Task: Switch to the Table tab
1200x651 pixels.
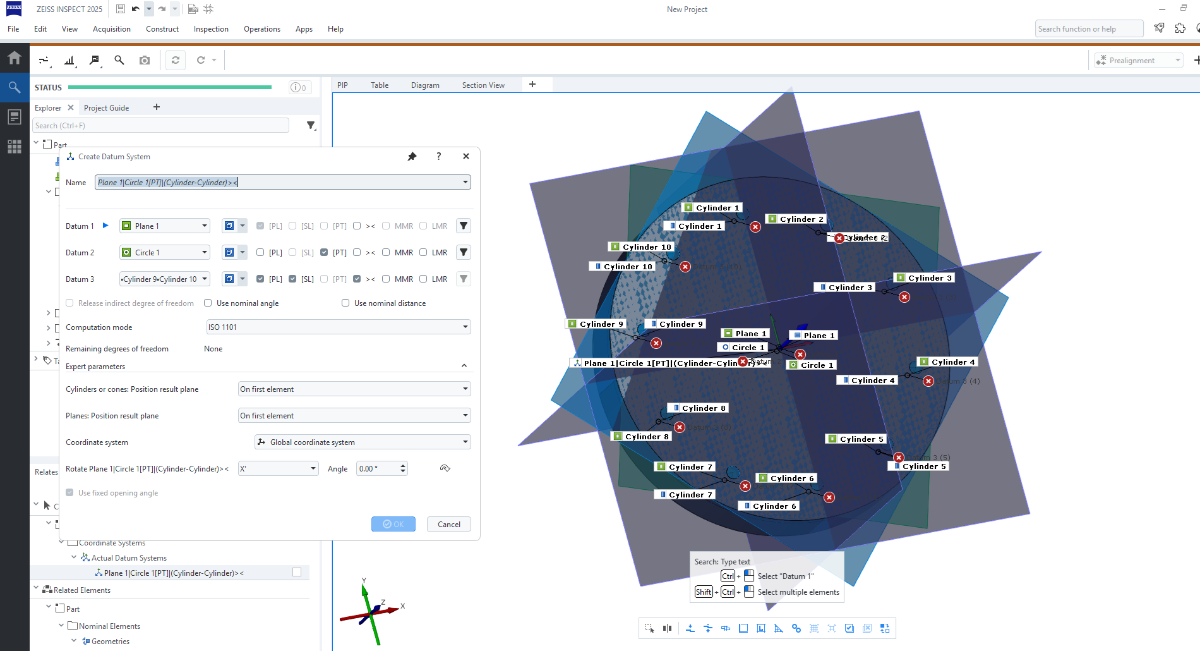Action: tap(380, 85)
